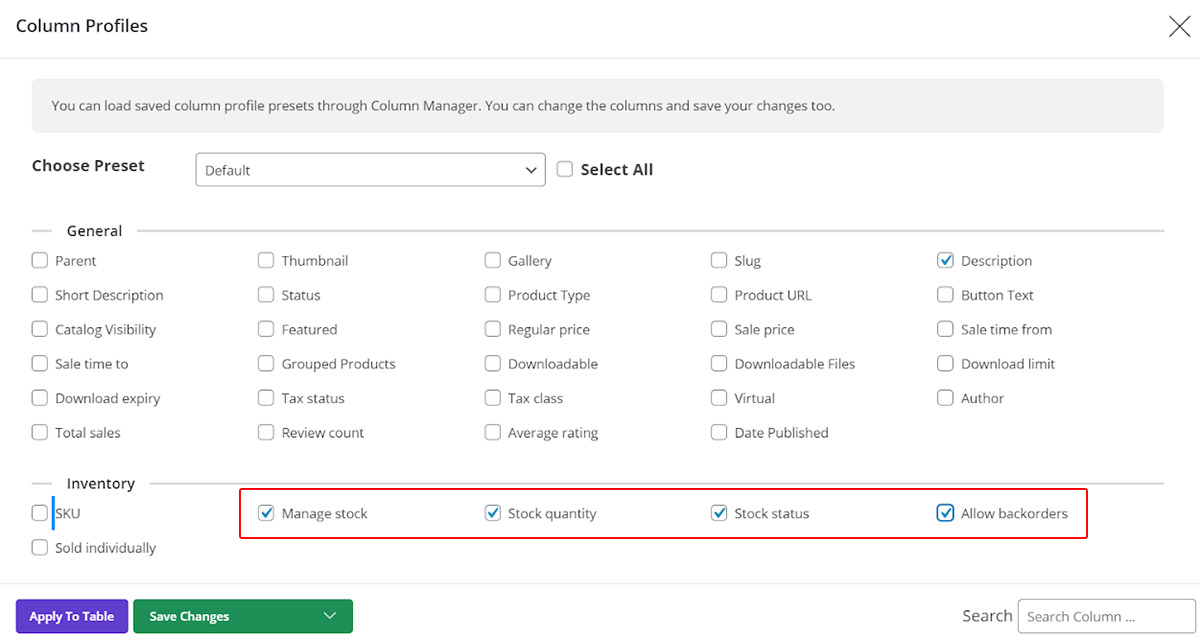Open the Choose Preset dropdown

(370, 170)
